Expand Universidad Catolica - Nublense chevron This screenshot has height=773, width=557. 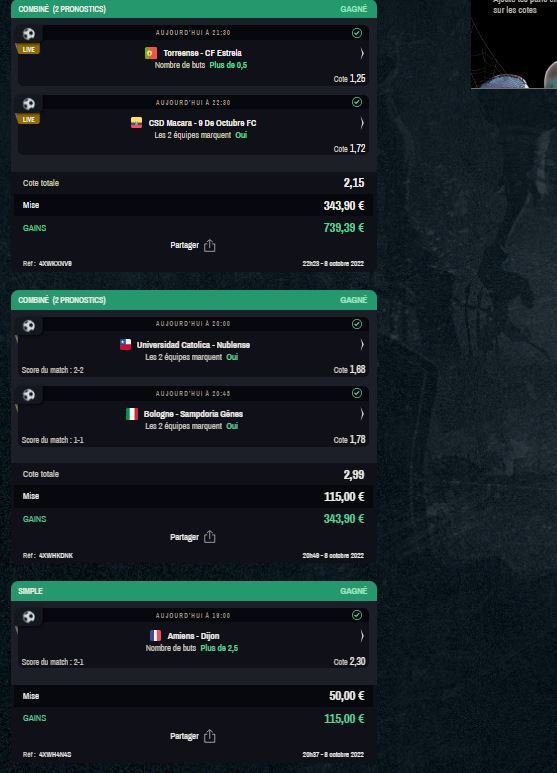[362, 345]
